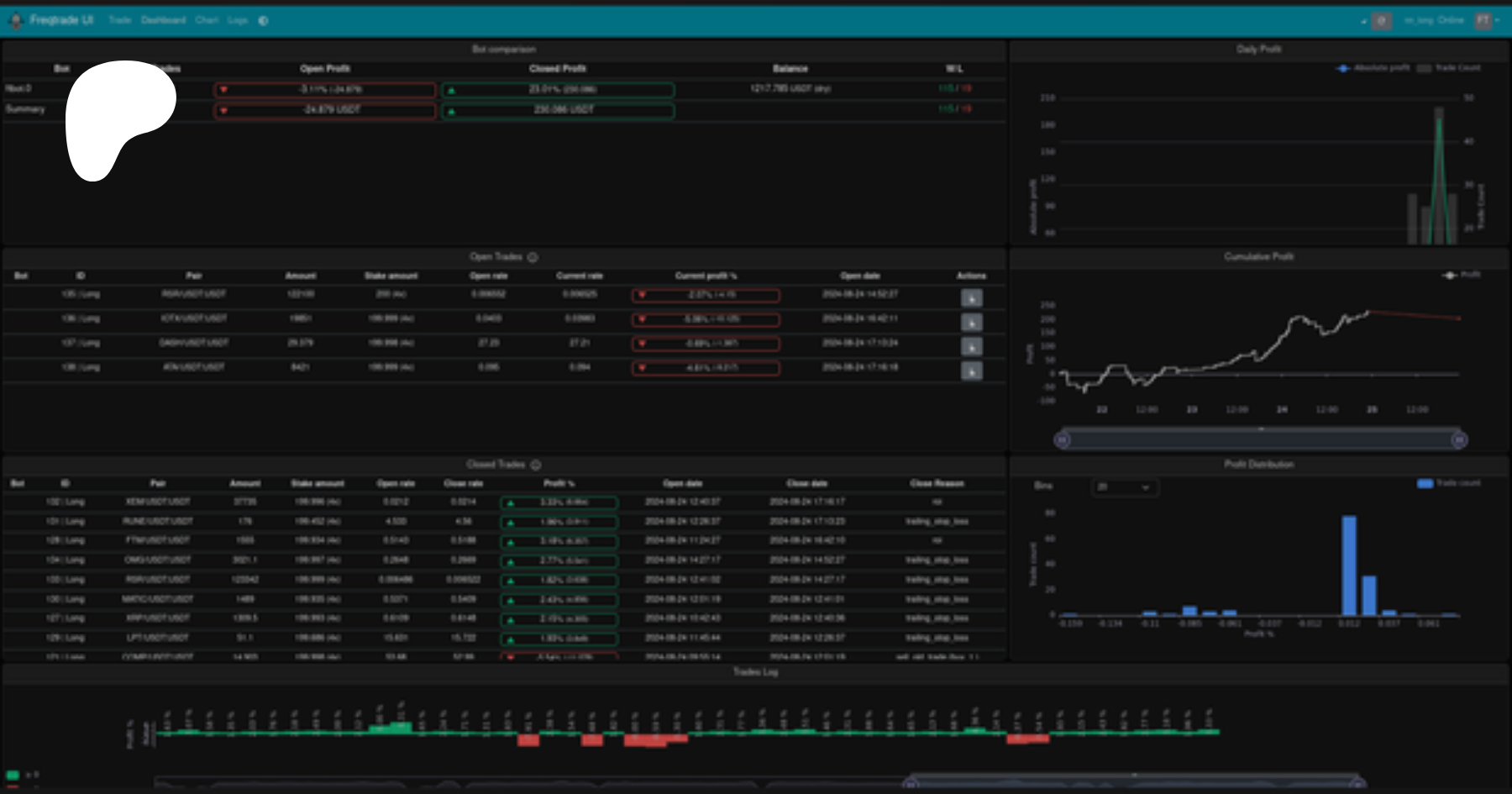This screenshot has width=1512, height=794.
Task: Click left handle of Cumulative Profit zoom slider
Action: click(x=1062, y=439)
